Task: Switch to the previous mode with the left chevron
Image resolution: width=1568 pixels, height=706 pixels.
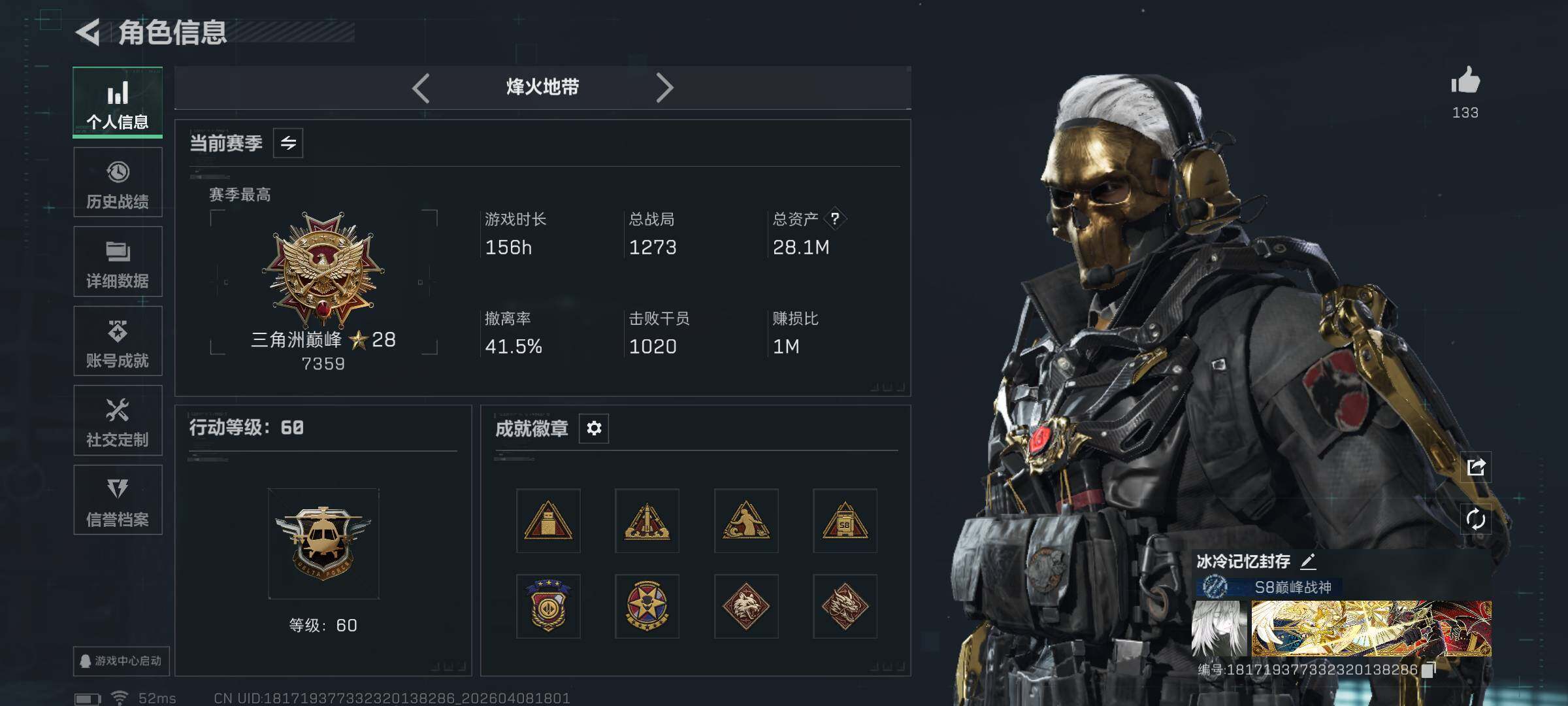Action: pyautogui.click(x=421, y=88)
